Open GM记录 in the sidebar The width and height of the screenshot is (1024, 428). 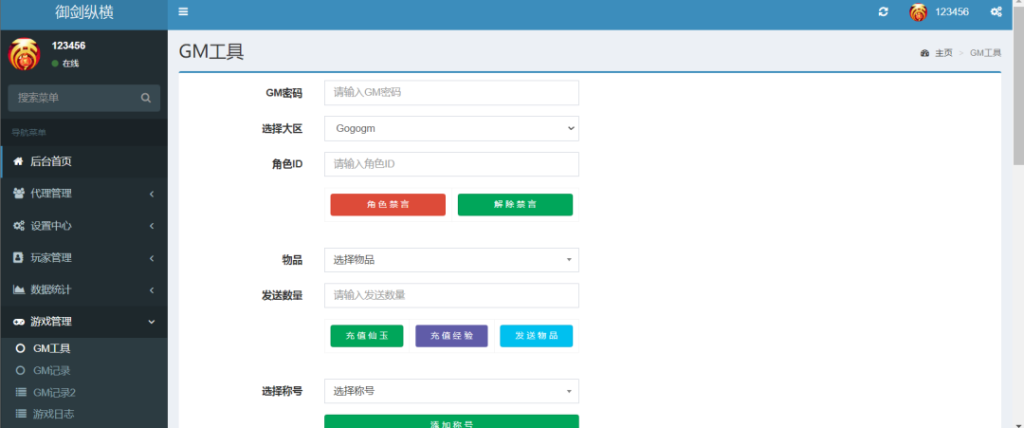click(52, 370)
